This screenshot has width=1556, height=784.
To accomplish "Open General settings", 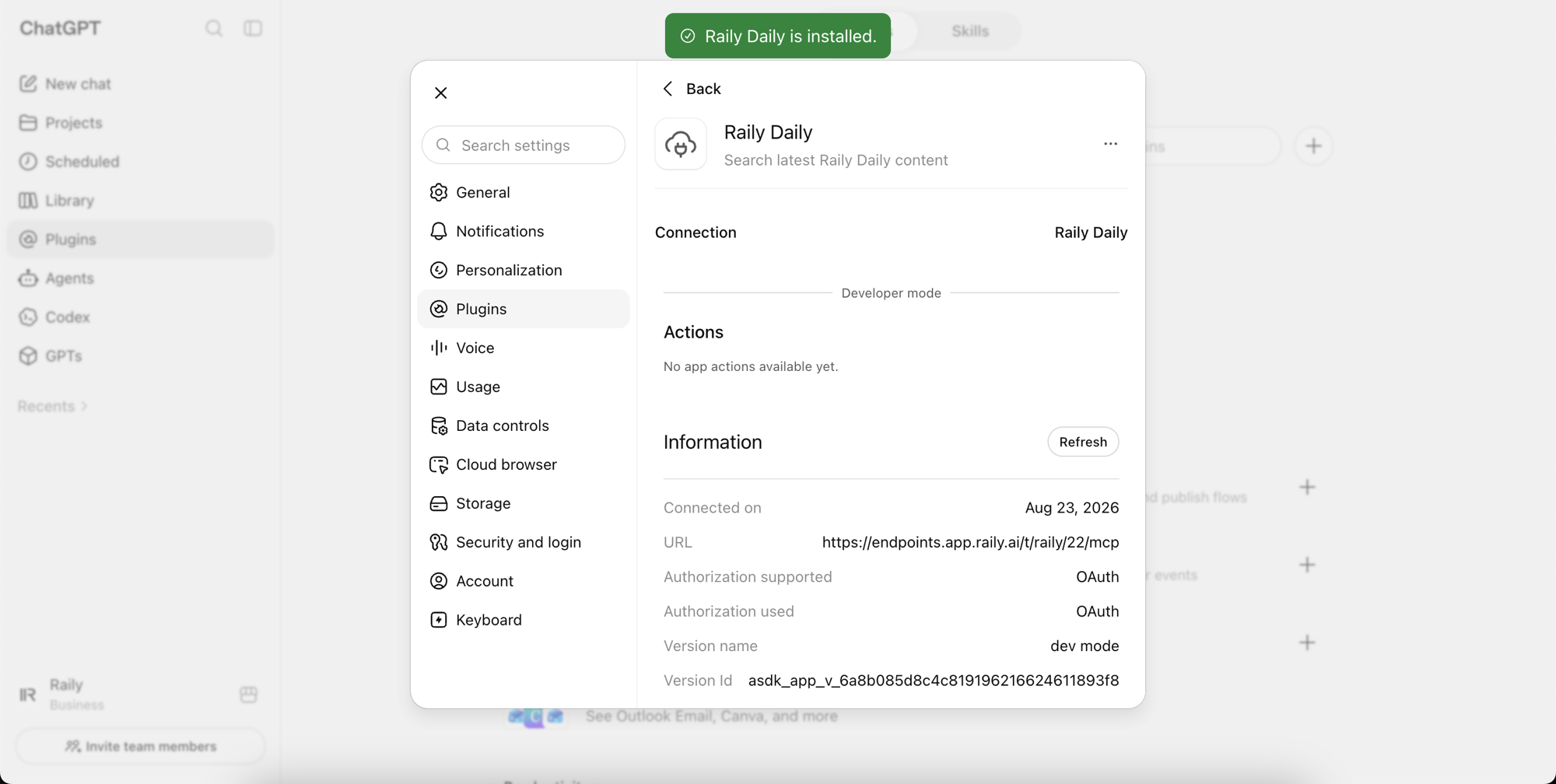I will (524, 192).
